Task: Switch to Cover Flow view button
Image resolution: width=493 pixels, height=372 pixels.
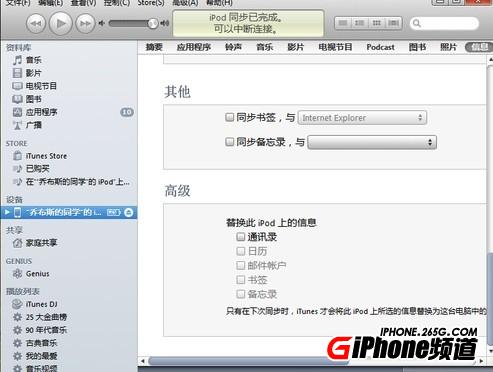Action: click(x=393, y=23)
